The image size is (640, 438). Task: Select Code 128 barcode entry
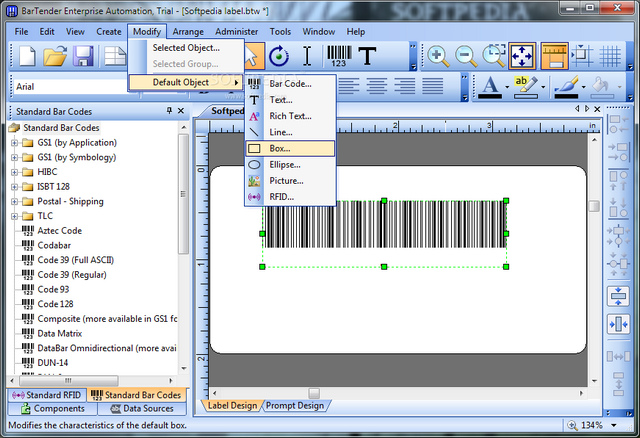tap(55, 304)
